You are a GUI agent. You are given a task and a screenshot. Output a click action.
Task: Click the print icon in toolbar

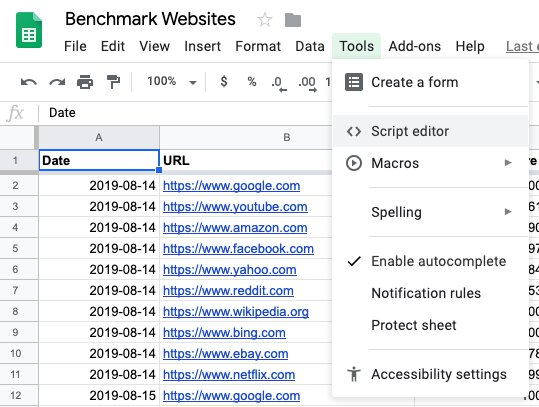coord(85,82)
